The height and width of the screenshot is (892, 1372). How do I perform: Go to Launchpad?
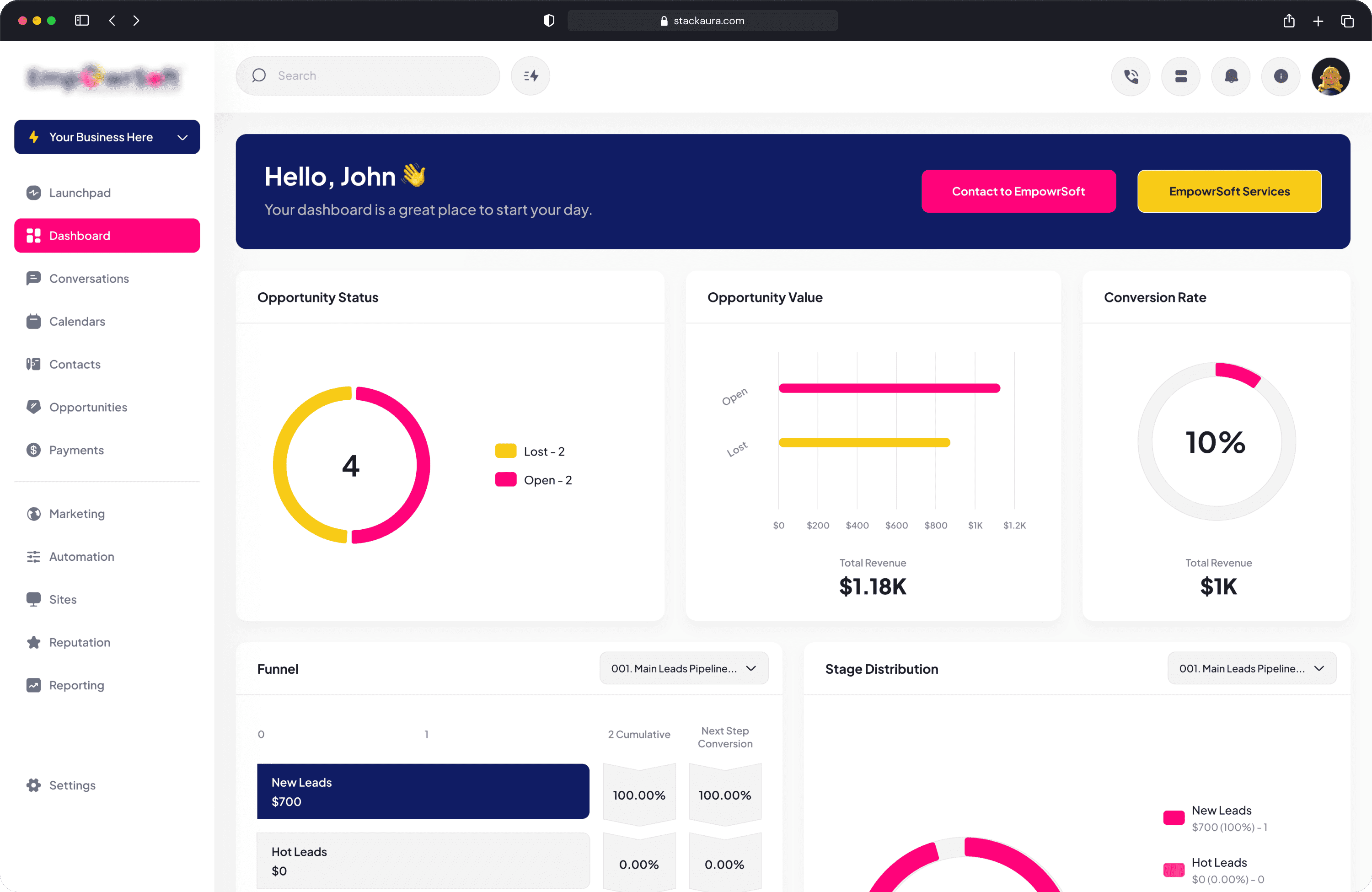80,193
